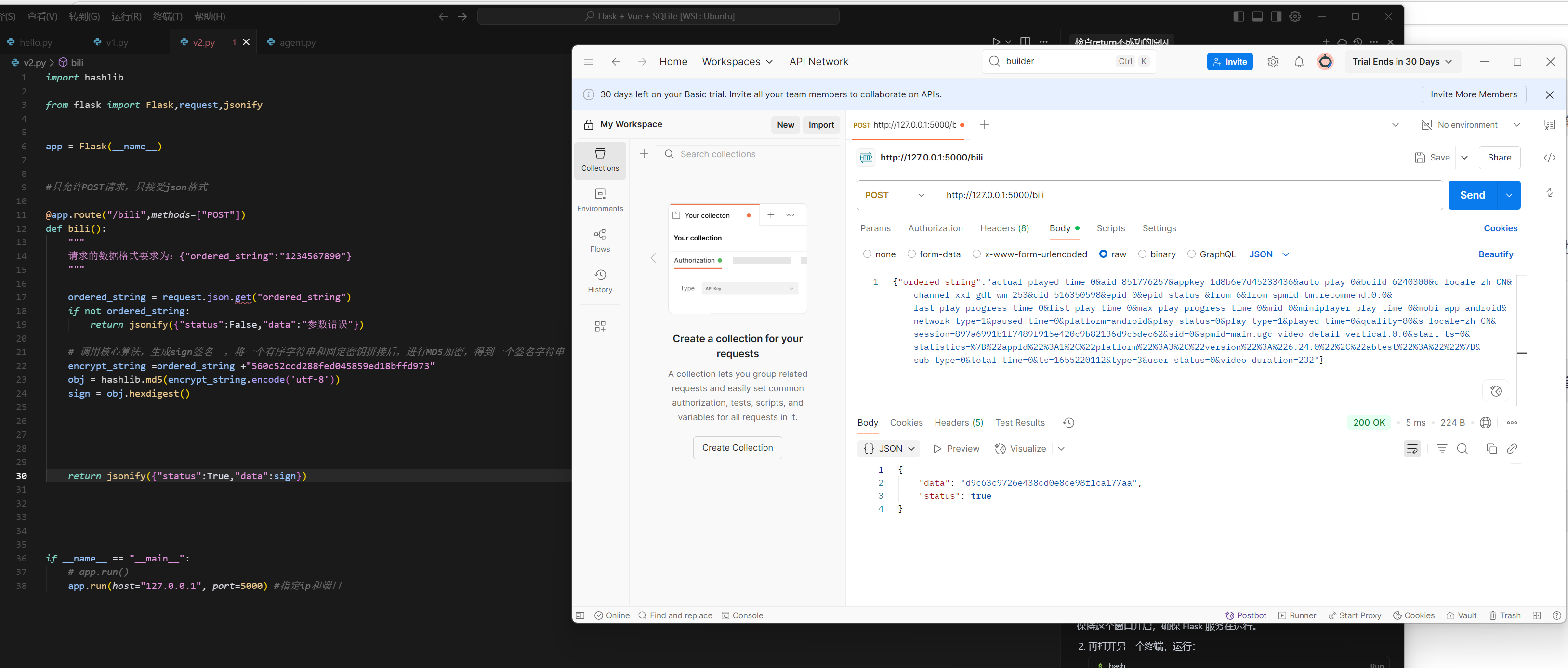Open the Environments sidebar panel
The height and width of the screenshot is (668, 1568).
(x=600, y=200)
